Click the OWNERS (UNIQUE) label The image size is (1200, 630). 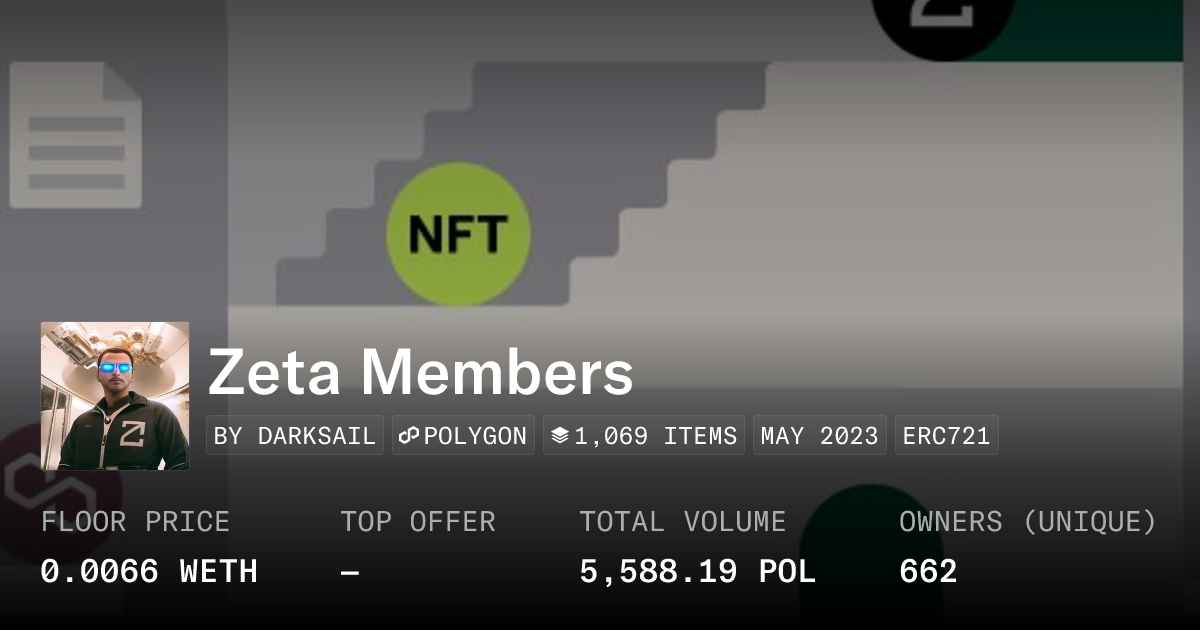[1027, 522]
